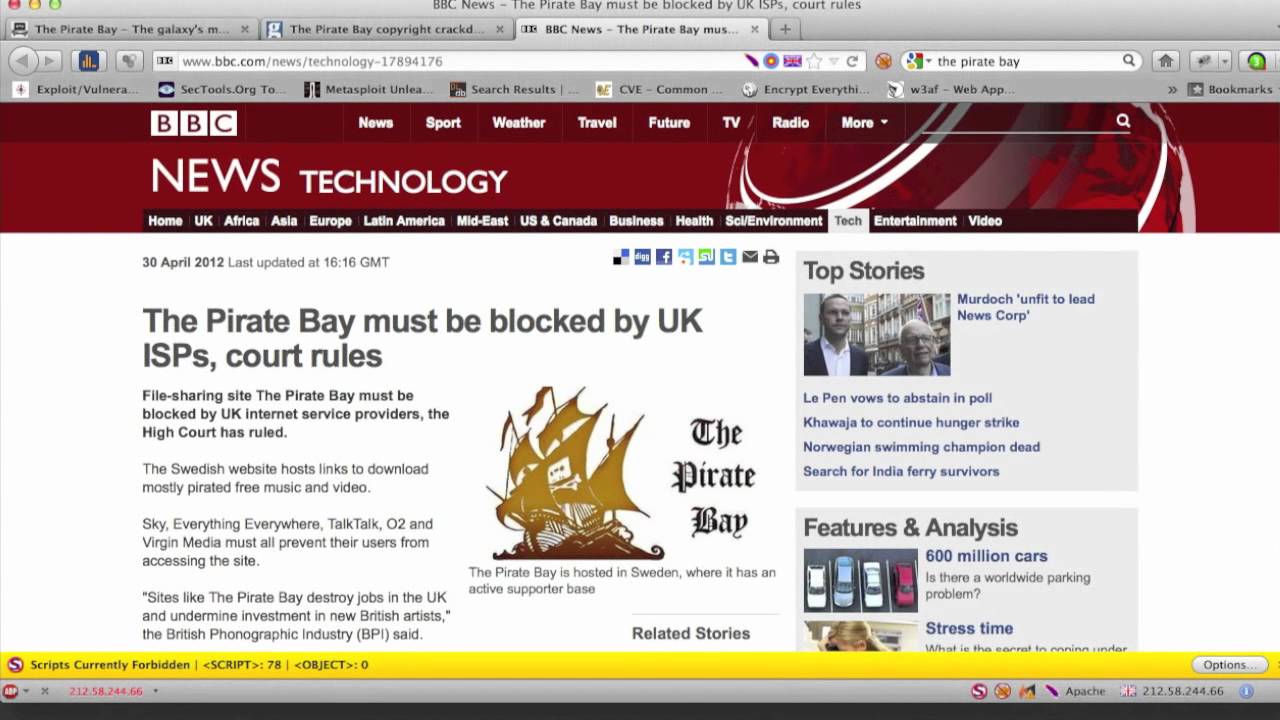
Task: Click the Email article envelope icon
Action: [x=750, y=257]
